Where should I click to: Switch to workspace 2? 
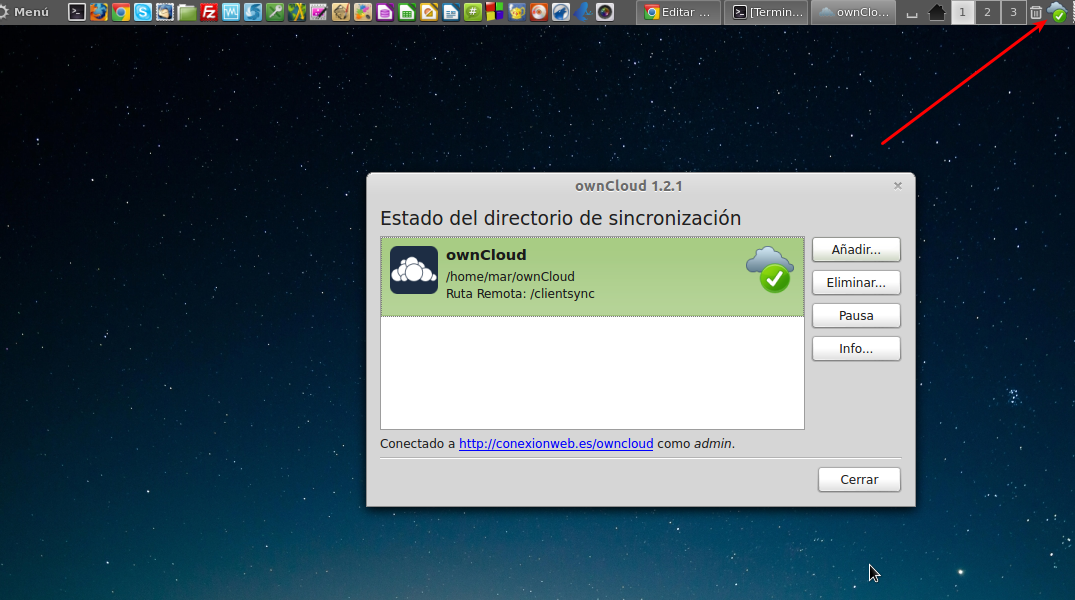click(x=986, y=12)
